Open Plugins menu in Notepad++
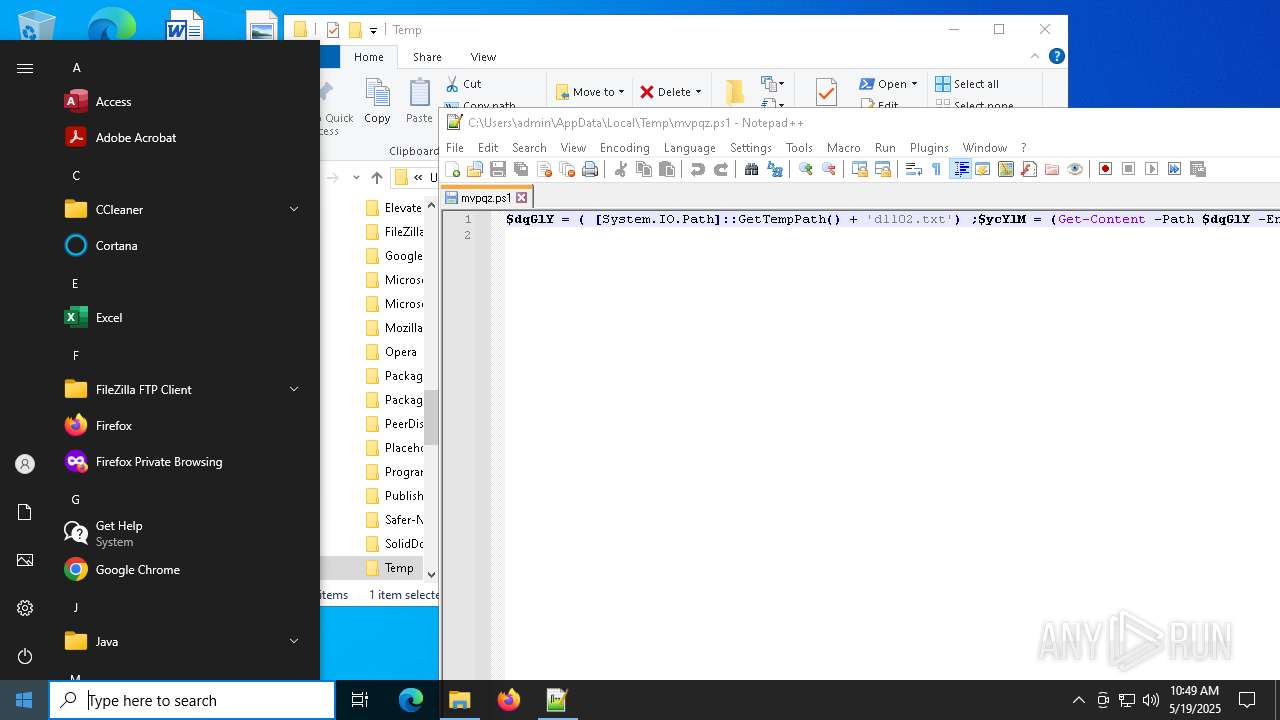This screenshot has height=720, width=1280. tap(929, 147)
